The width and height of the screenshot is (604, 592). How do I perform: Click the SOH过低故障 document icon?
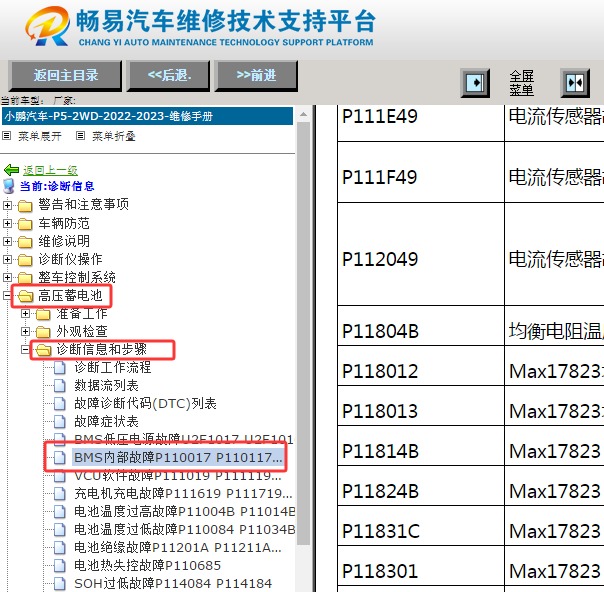[60, 584]
